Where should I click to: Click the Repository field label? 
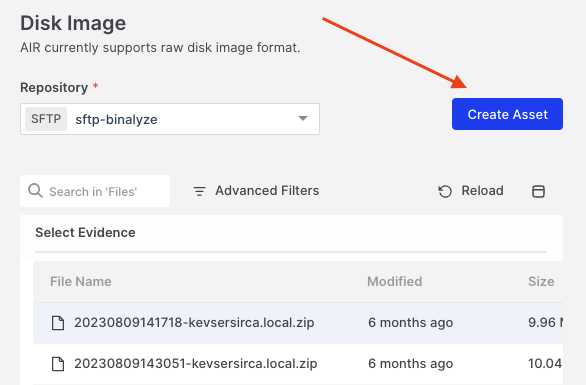point(54,87)
